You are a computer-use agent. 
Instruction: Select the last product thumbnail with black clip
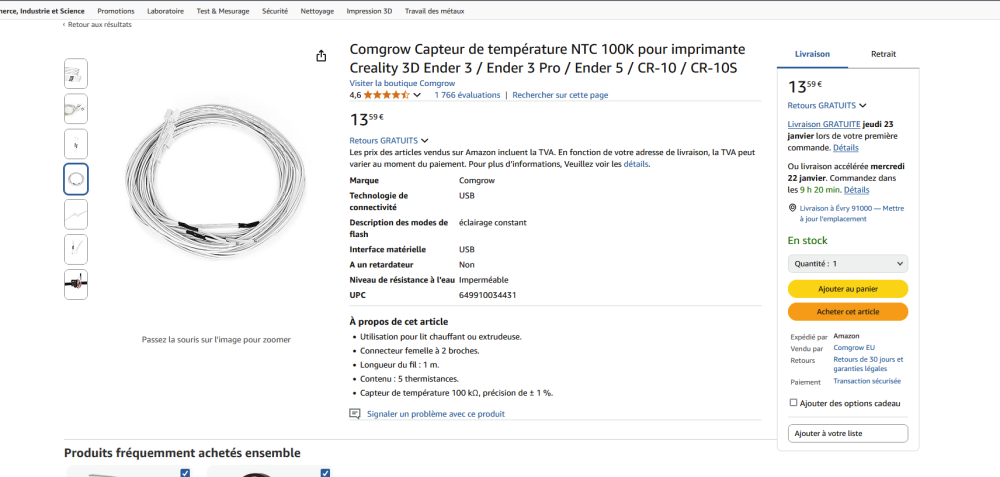76,284
